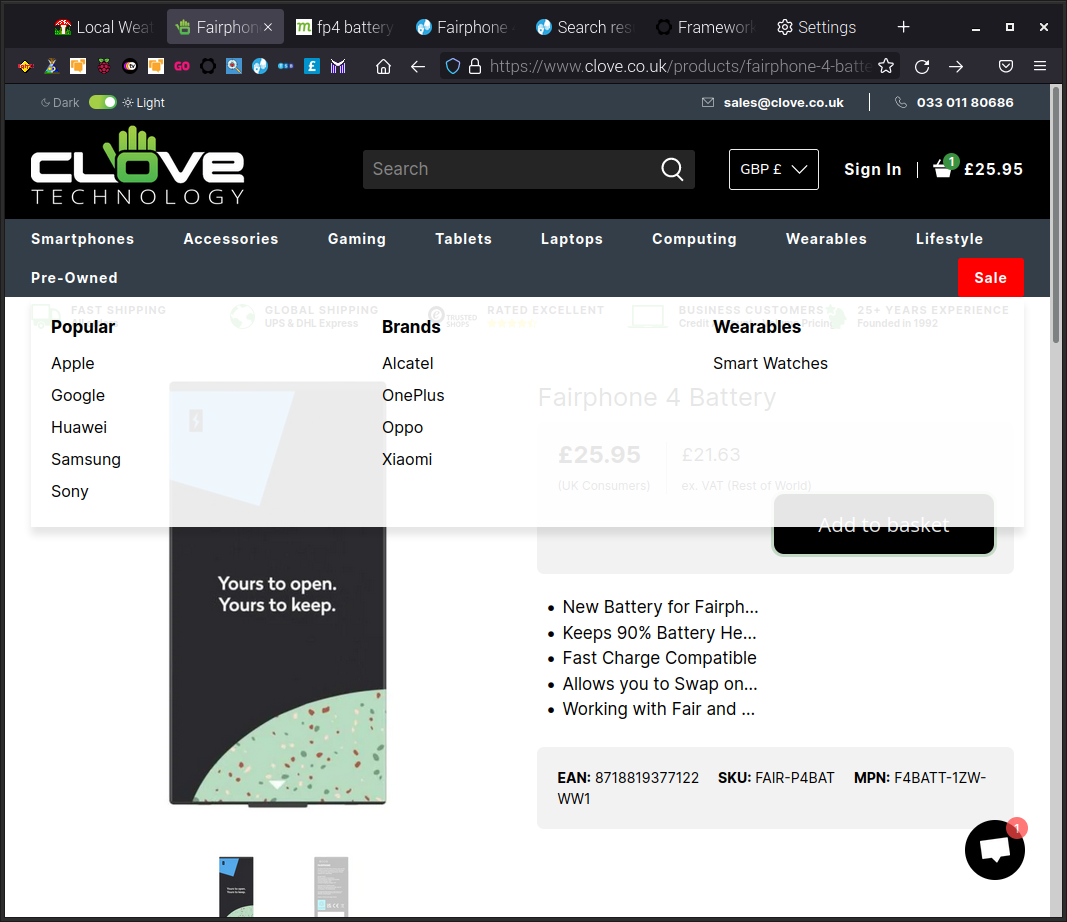Open the Accessories navigation menu
Viewport: 1067px width, 922px height.
click(x=231, y=239)
